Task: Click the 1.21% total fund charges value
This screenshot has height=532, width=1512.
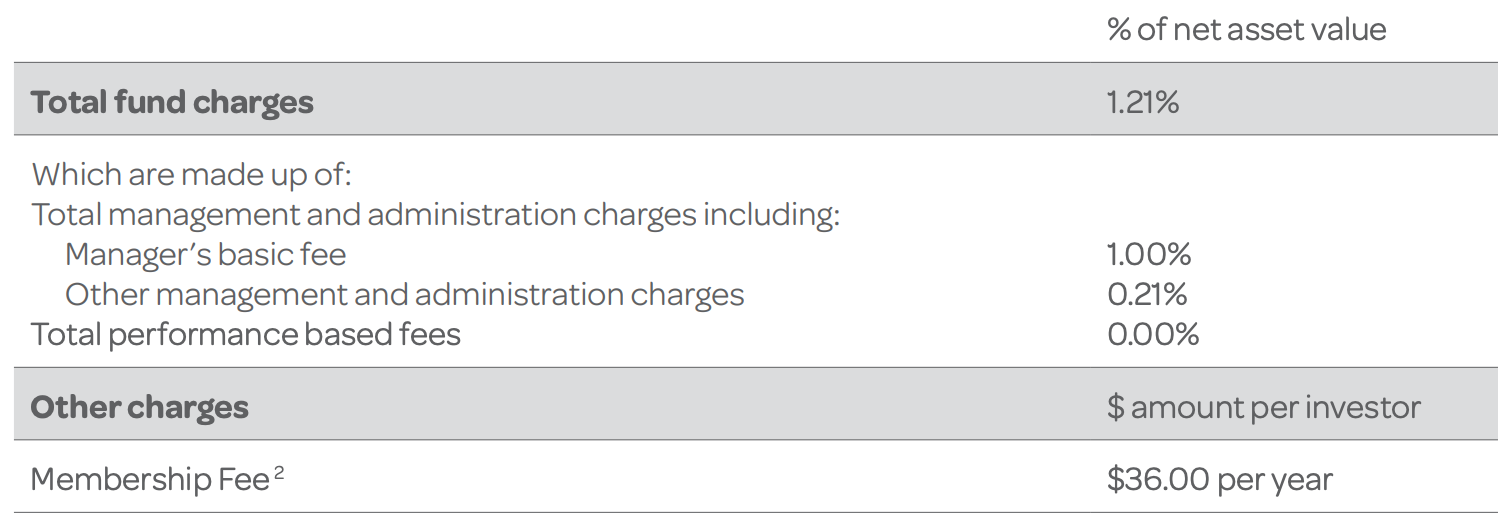Action: click(x=1143, y=102)
